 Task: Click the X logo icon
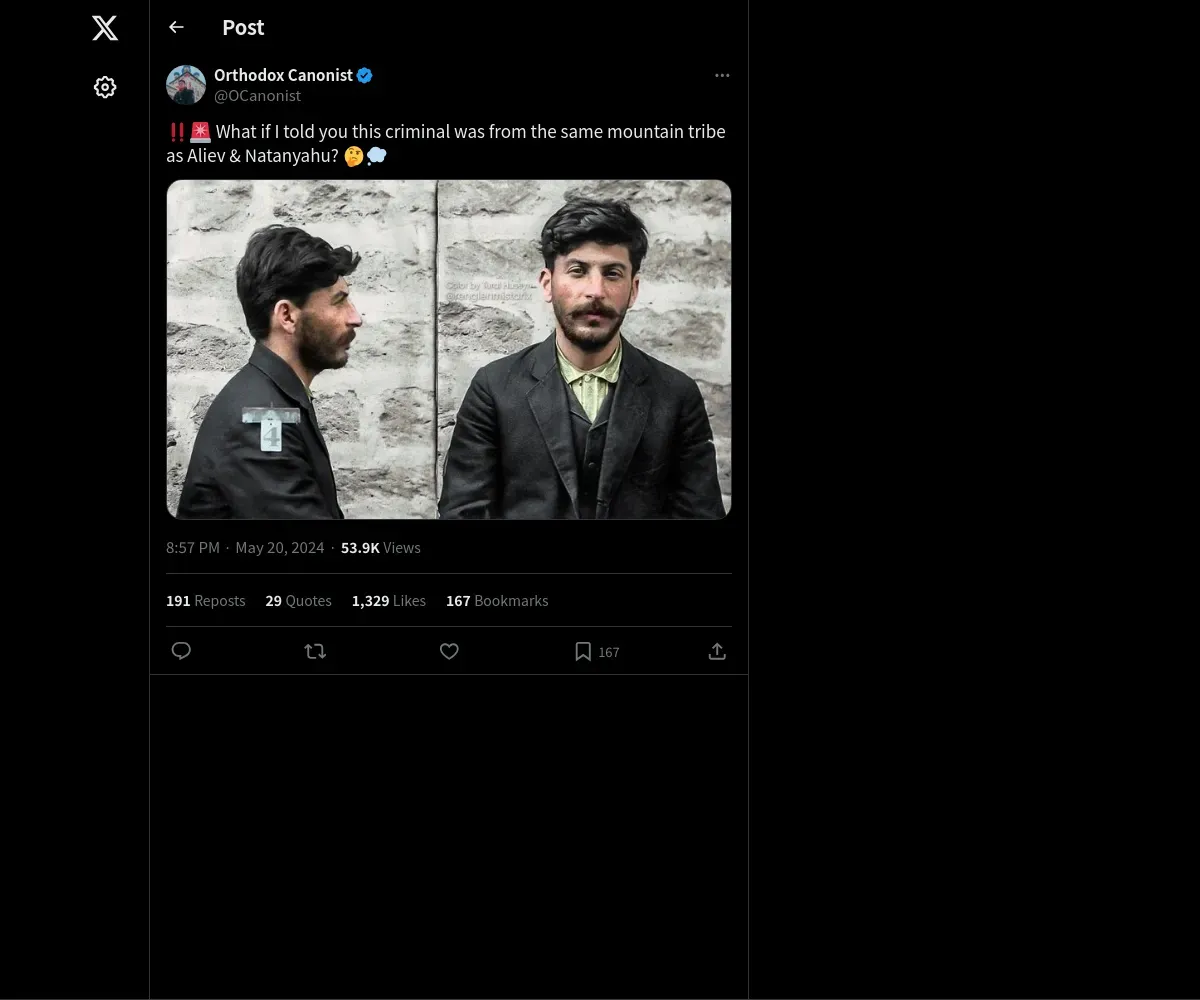click(105, 28)
